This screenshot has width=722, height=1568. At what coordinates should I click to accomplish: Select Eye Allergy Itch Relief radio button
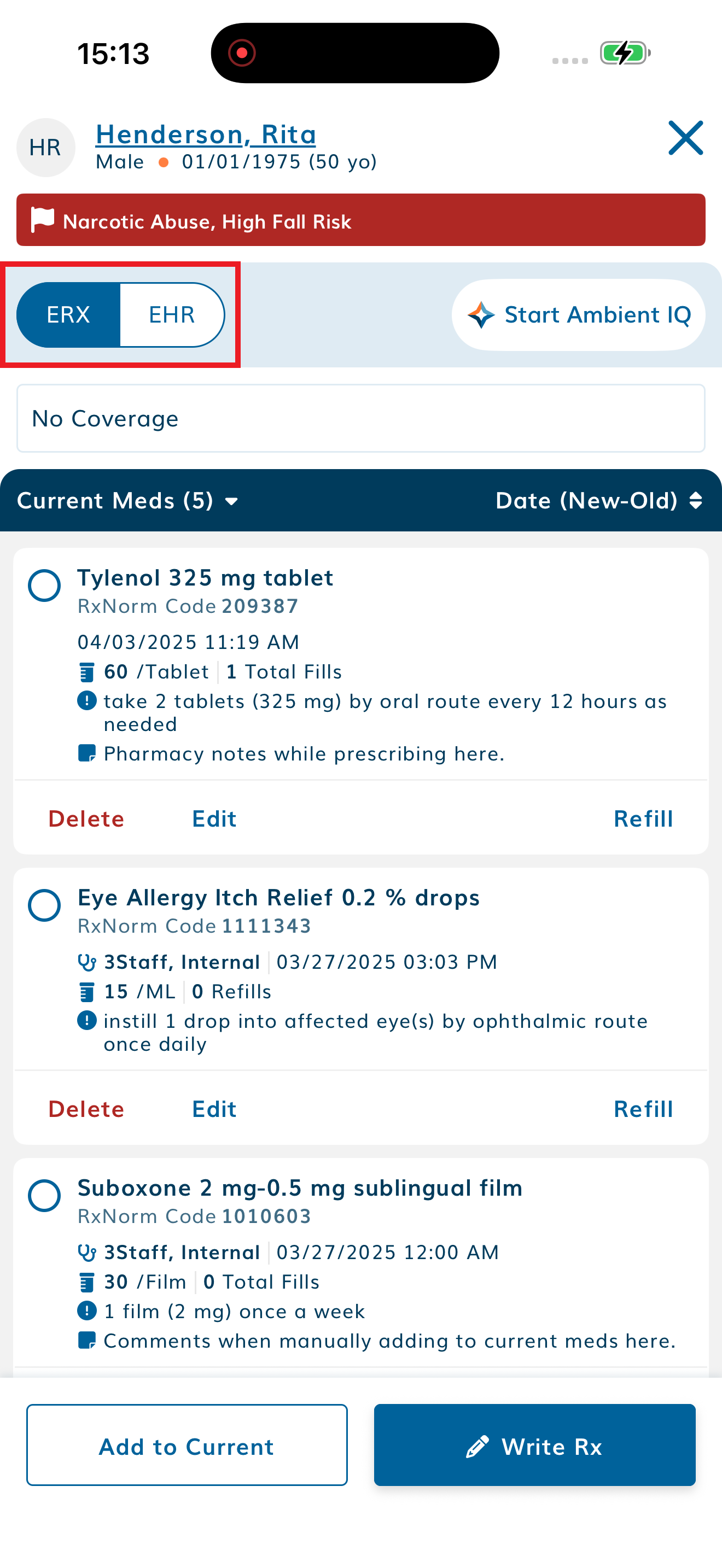(44, 906)
